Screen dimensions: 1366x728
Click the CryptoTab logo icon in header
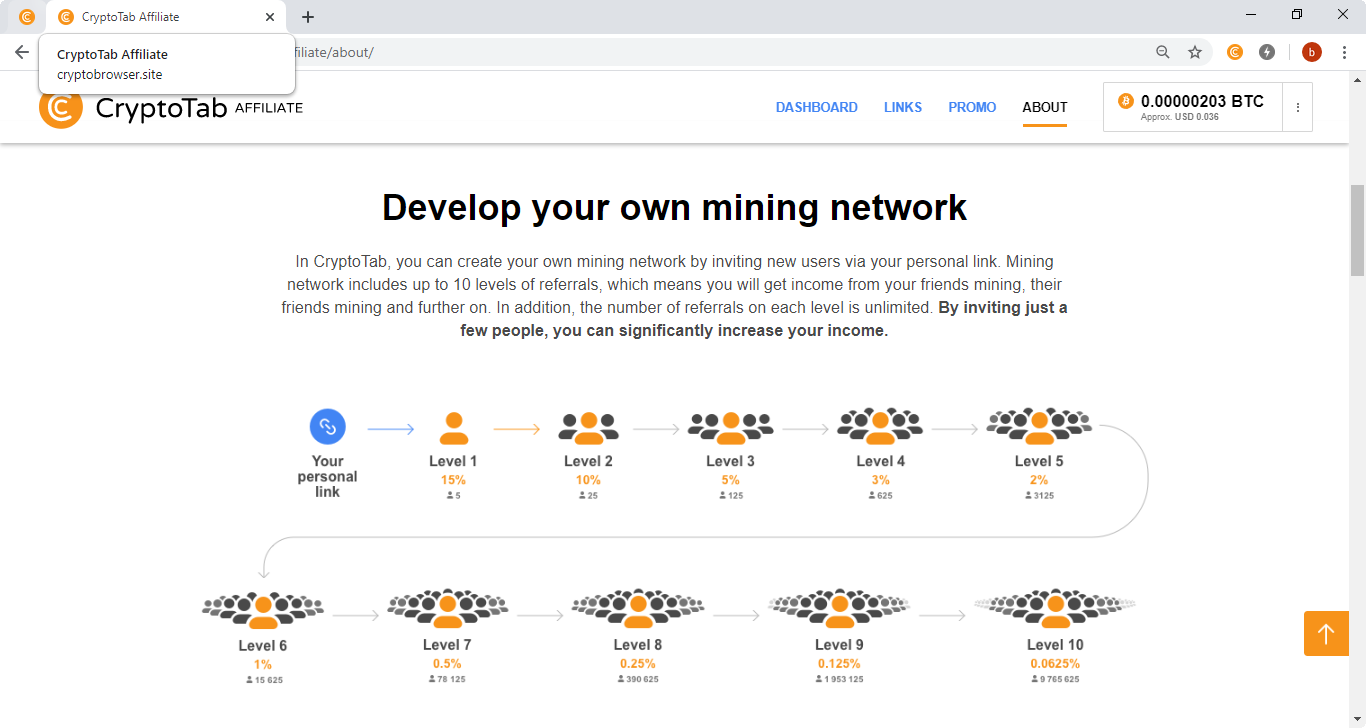(x=60, y=107)
